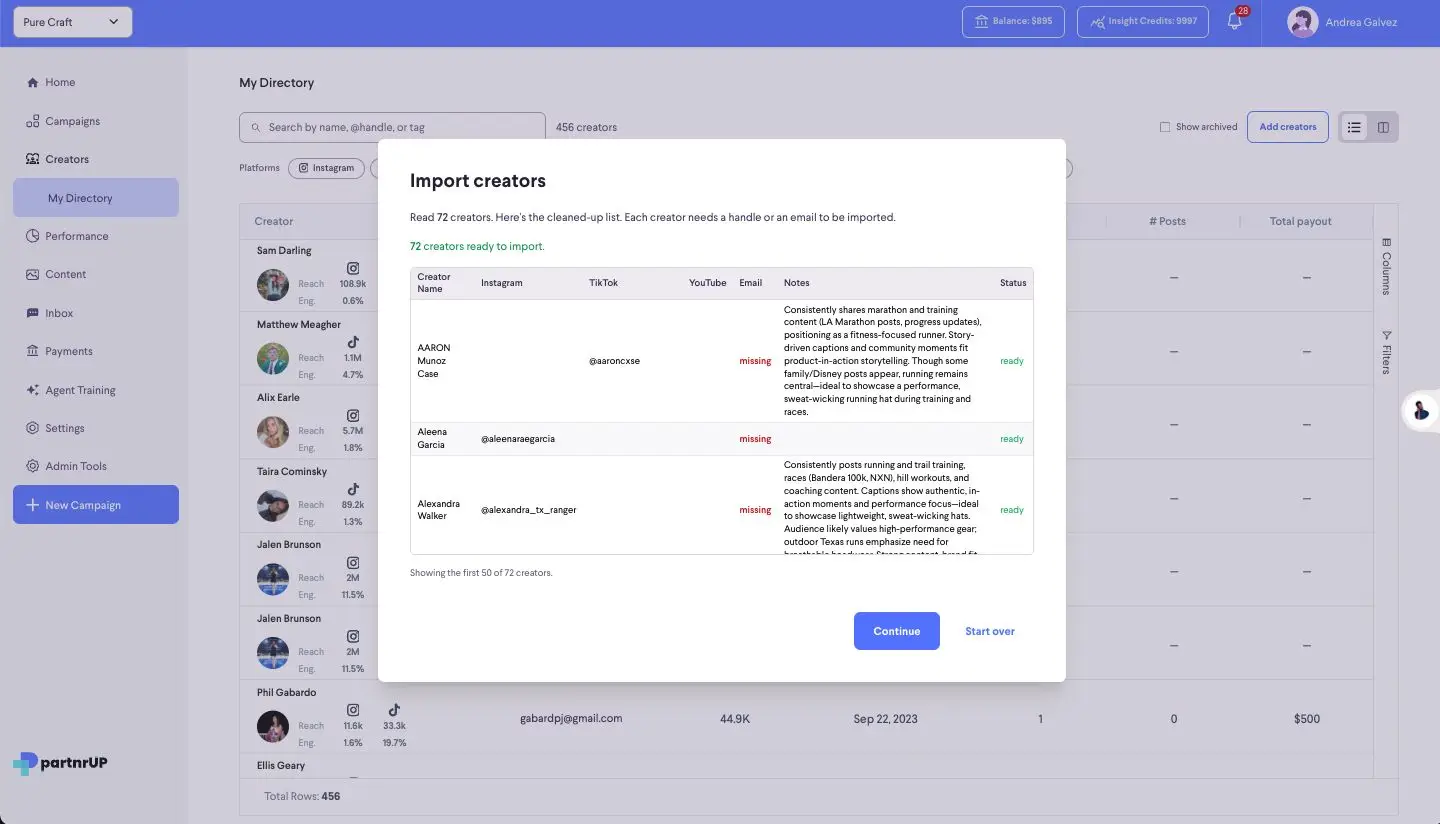Open Settings in sidebar
The image size is (1440, 824).
click(64, 428)
